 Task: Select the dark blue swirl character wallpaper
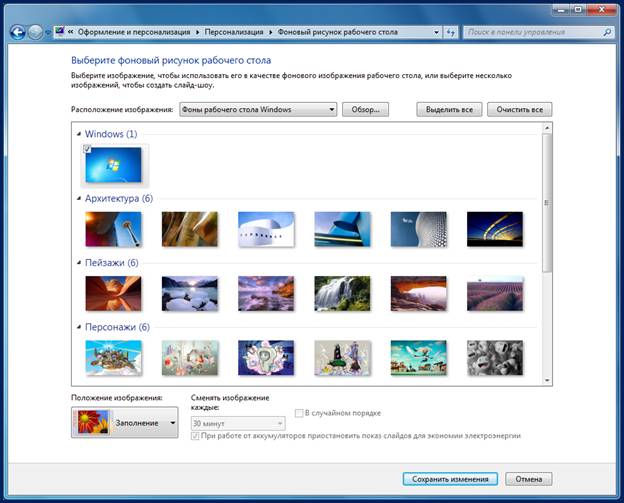[266, 358]
